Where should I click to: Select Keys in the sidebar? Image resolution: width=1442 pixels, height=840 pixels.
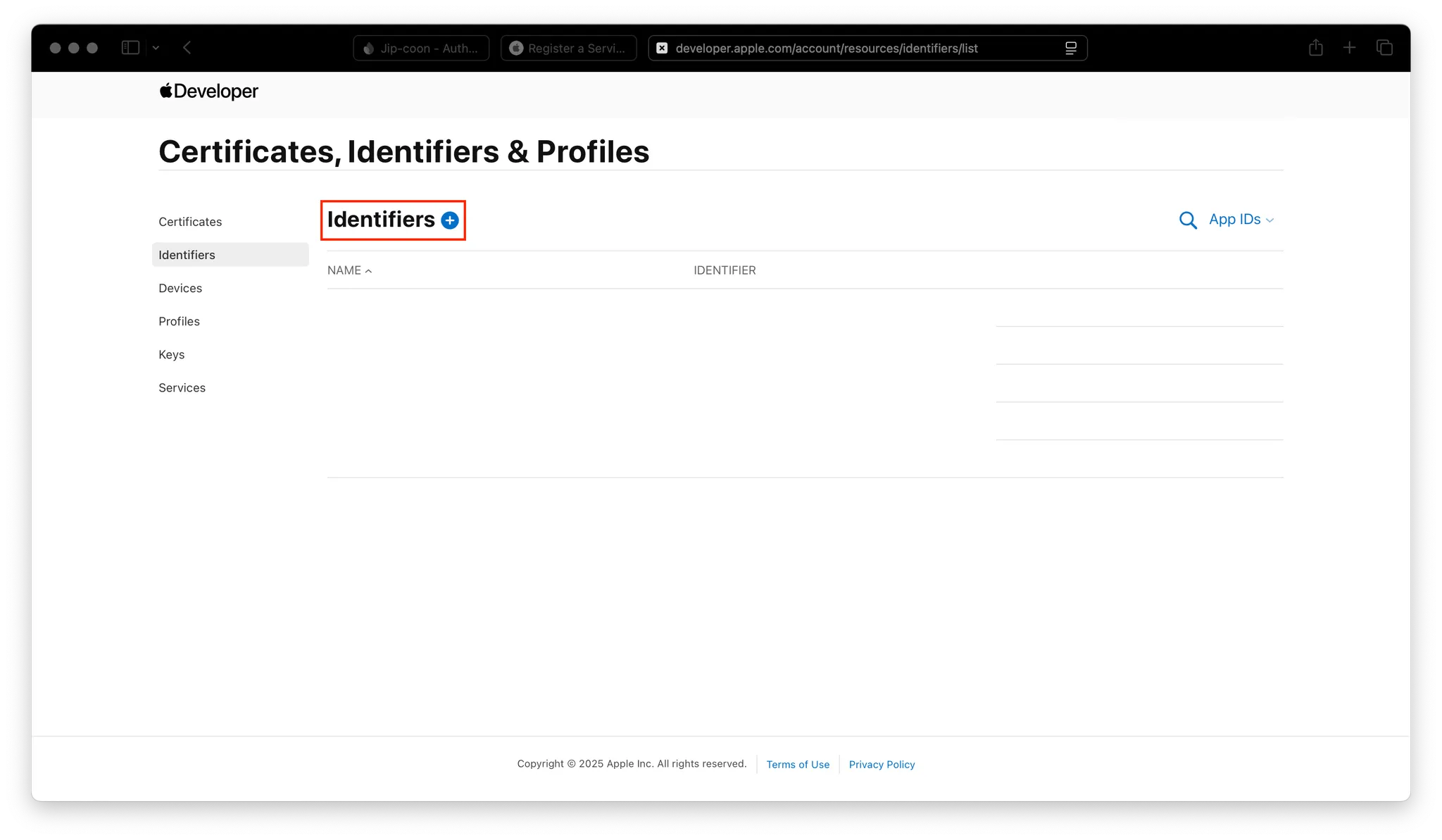point(172,354)
